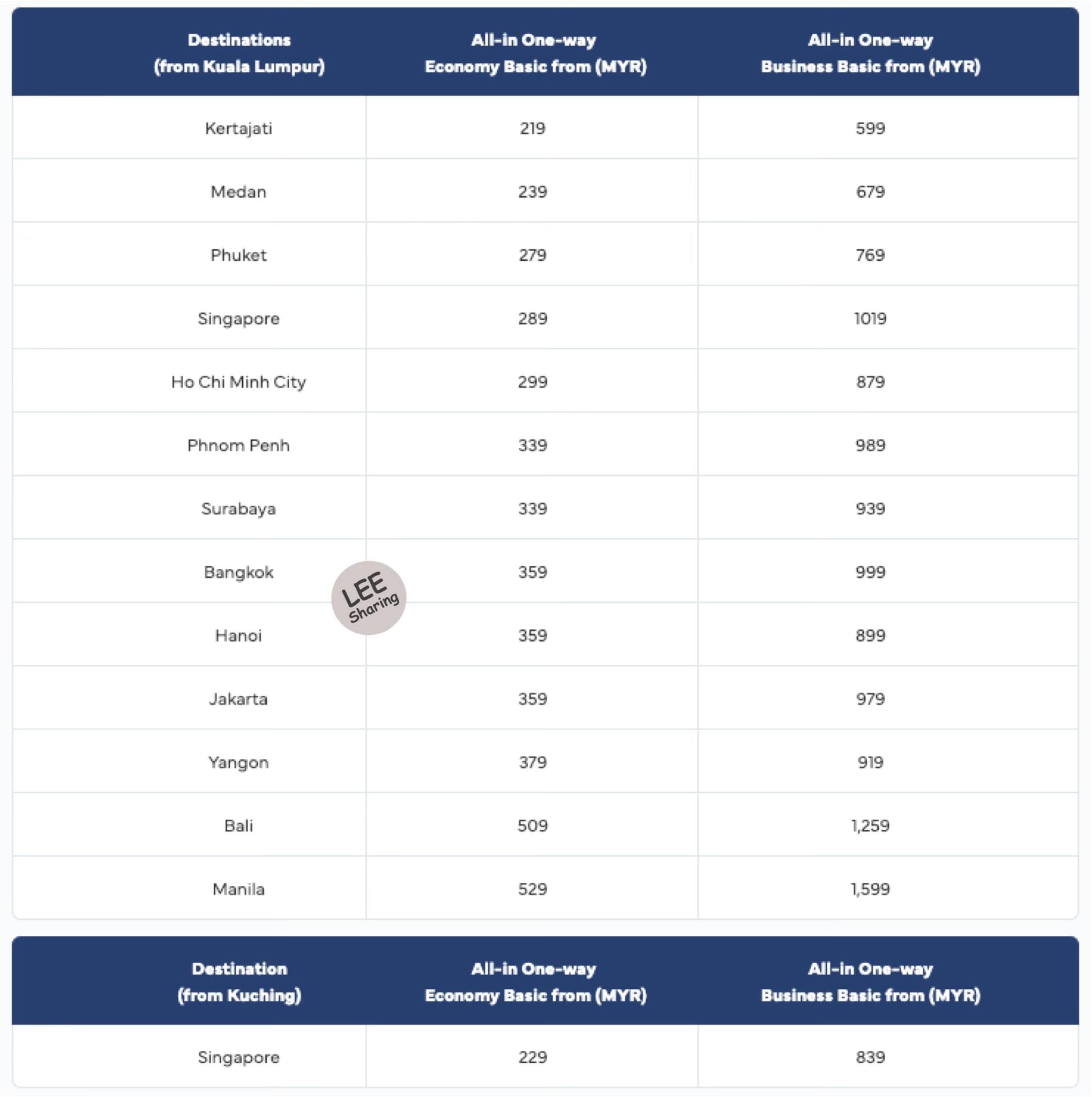
Task: Select the Kertajati destination cell
Action: tap(238, 129)
